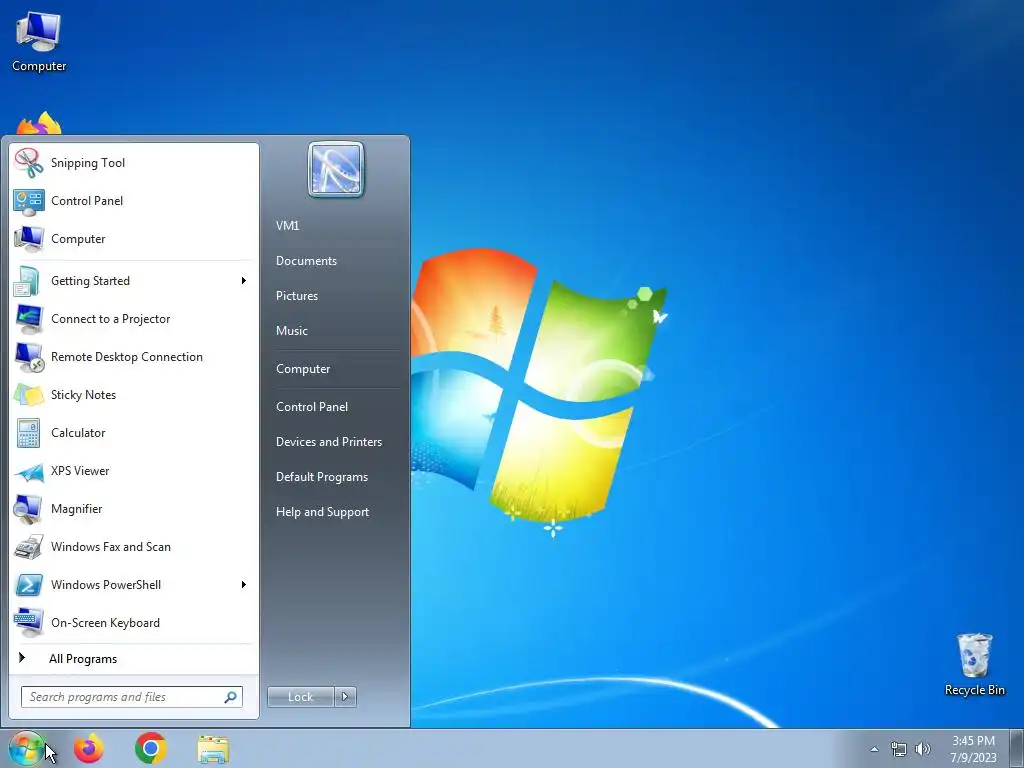Click the Windows PowerShell icon
This screenshot has height=768, width=1024.
pyautogui.click(x=29, y=585)
